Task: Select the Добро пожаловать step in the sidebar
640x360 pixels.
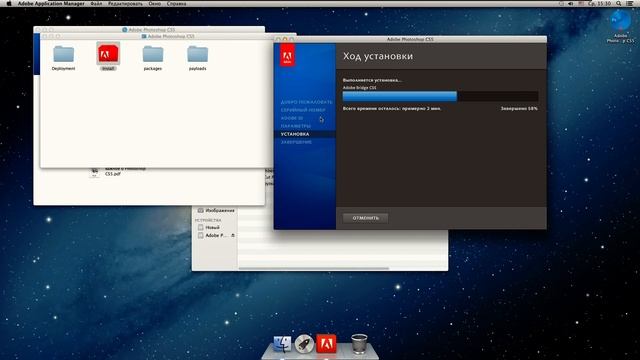Action: point(306,102)
